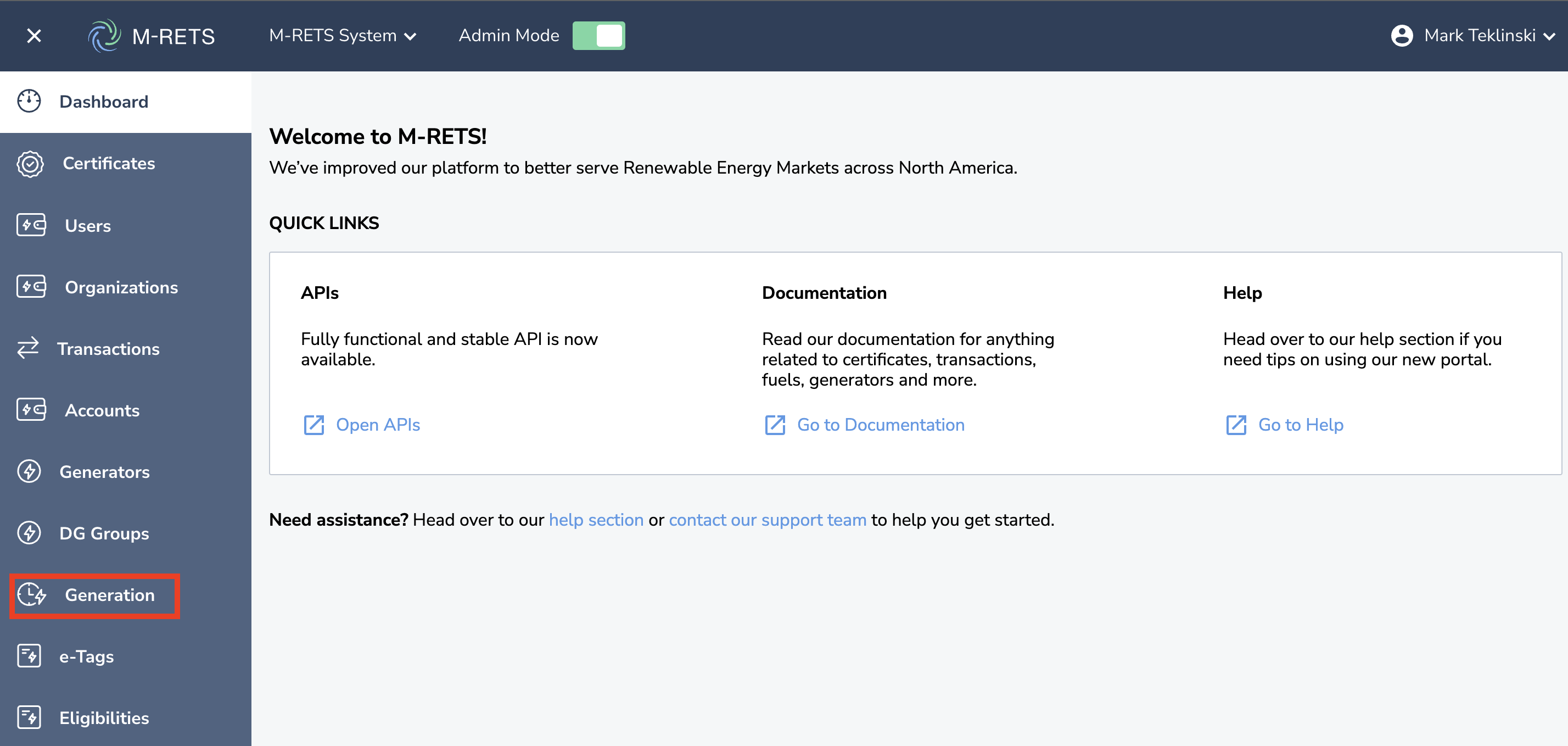Click the Certificates badge icon in sidebar
The image size is (1568, 746).
(30, 164)
